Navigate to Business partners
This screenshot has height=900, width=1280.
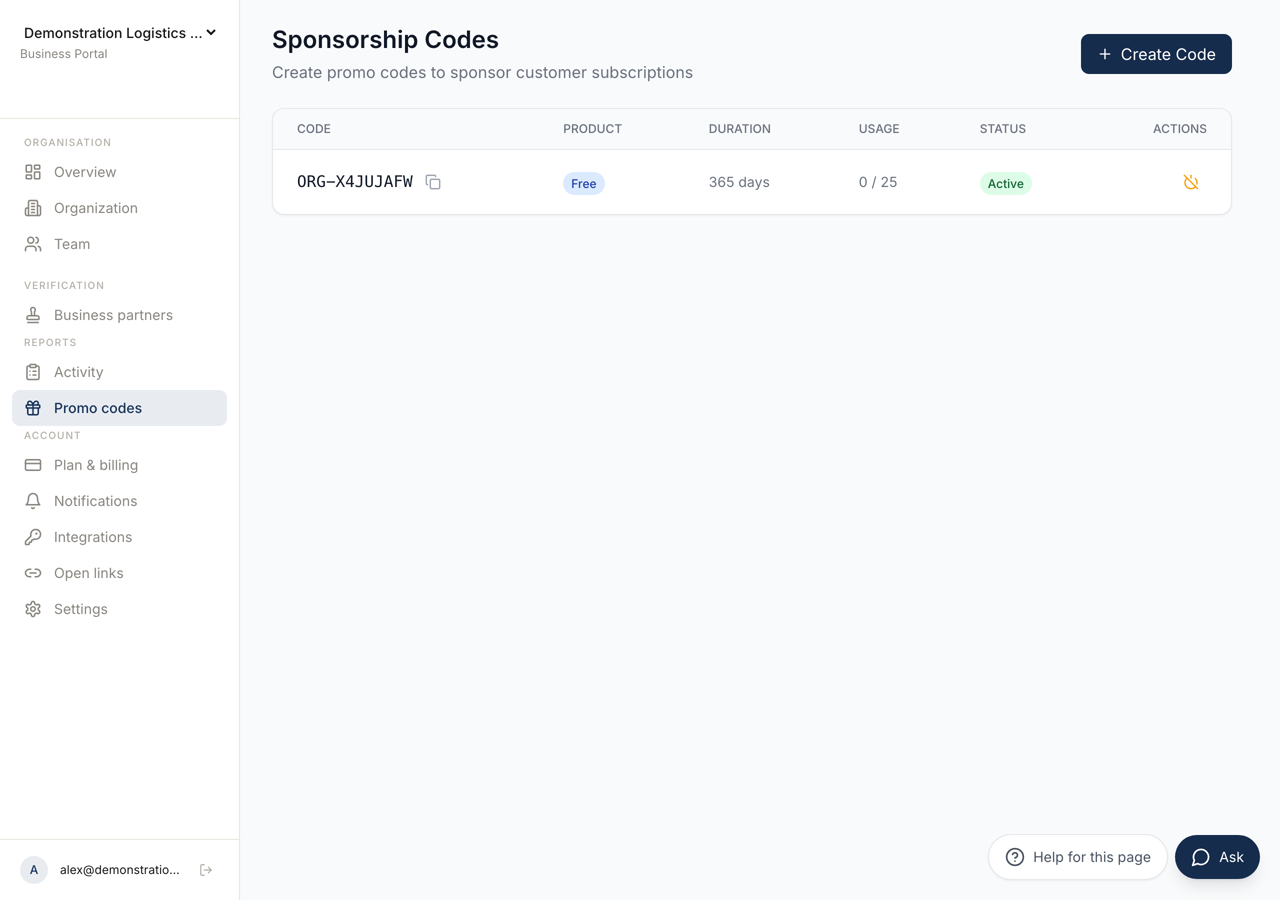tap(119, 315)
